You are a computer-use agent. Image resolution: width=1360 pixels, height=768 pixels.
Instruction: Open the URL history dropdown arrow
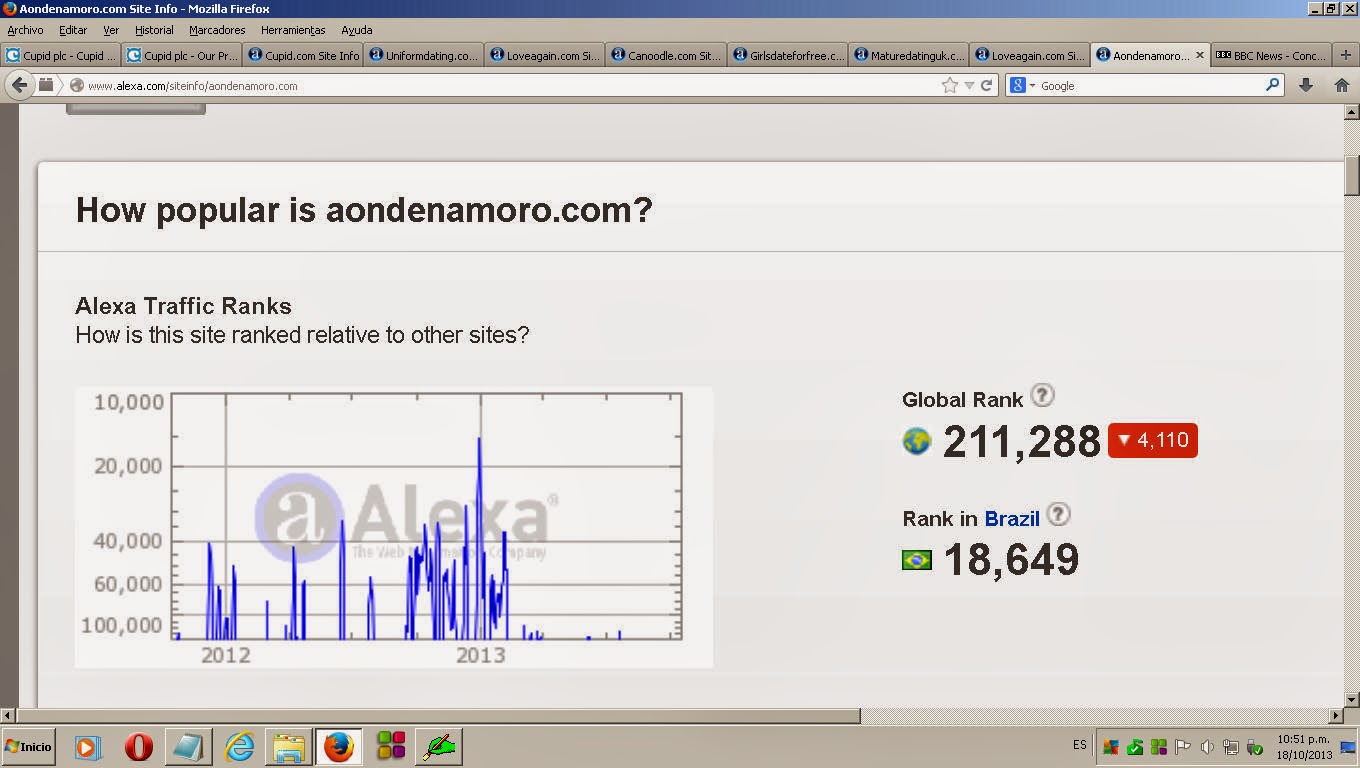click(969, 86)
